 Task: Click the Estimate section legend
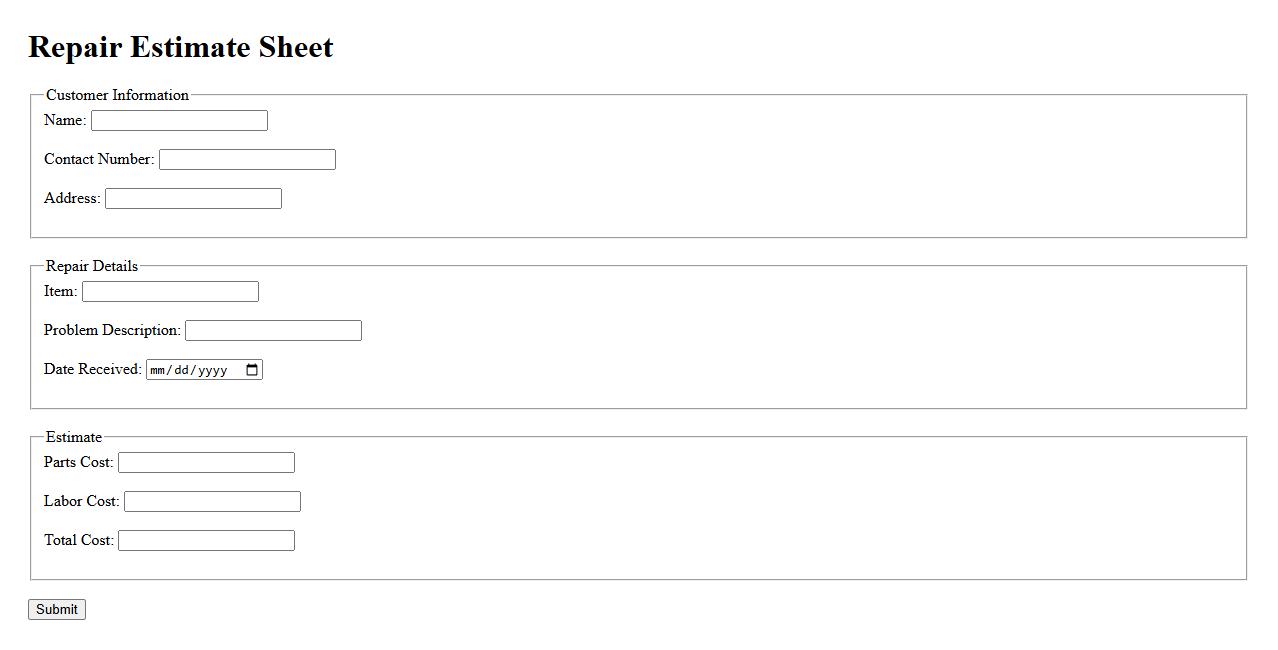tap(74, 438)
